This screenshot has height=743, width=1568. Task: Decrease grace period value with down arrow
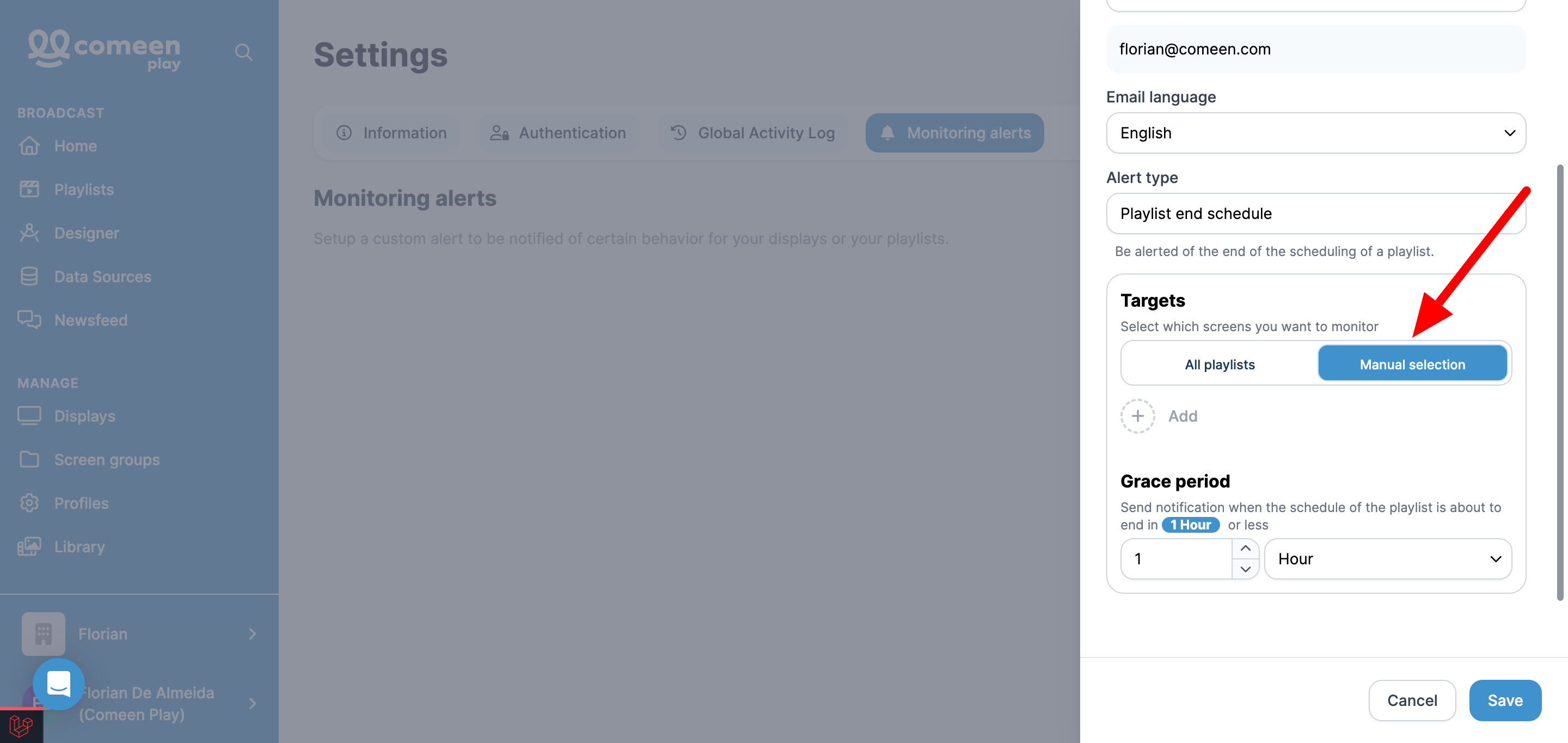1245,569
